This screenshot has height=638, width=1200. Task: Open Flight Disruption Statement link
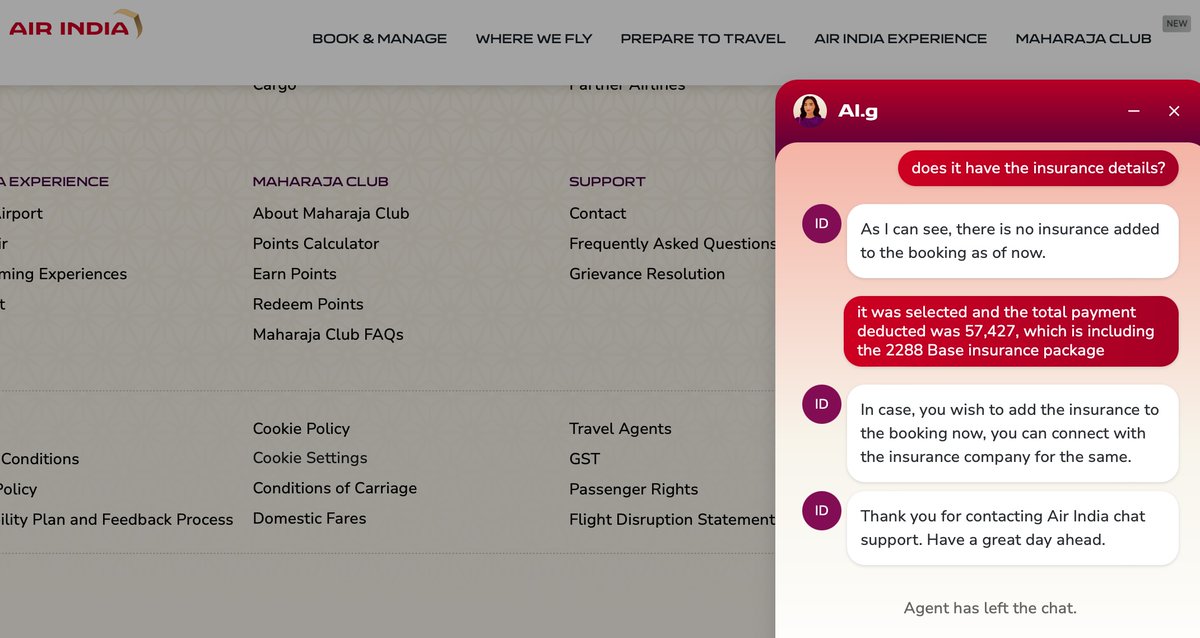[x=672, y=519]
